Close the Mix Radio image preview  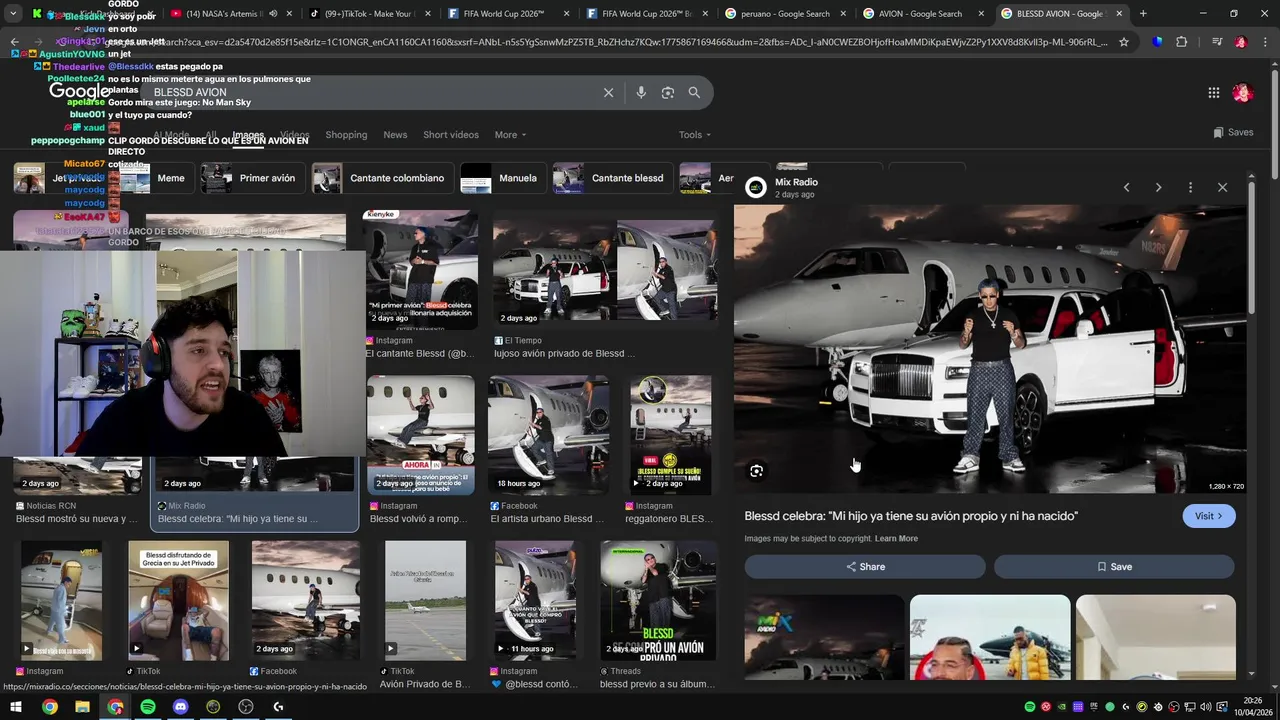click(1222, 187)
